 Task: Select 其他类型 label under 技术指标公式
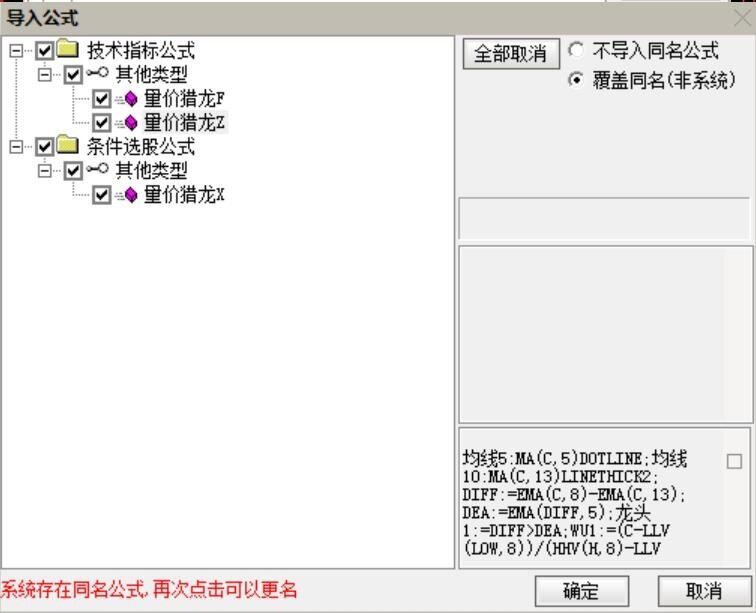pyautogui.click(x=151, y=75)
